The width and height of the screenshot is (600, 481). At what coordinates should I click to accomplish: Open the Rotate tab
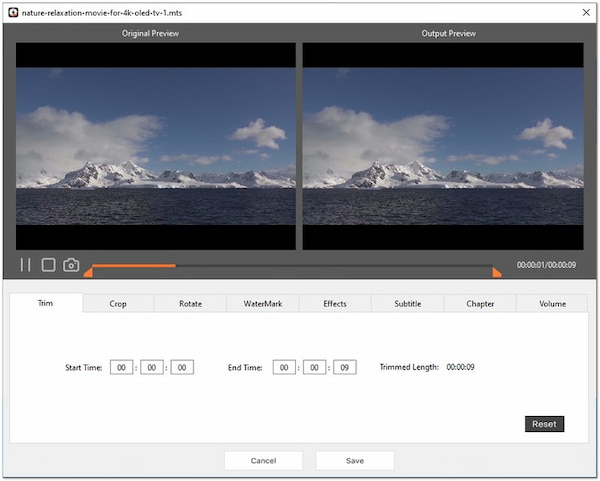point(190,304)
